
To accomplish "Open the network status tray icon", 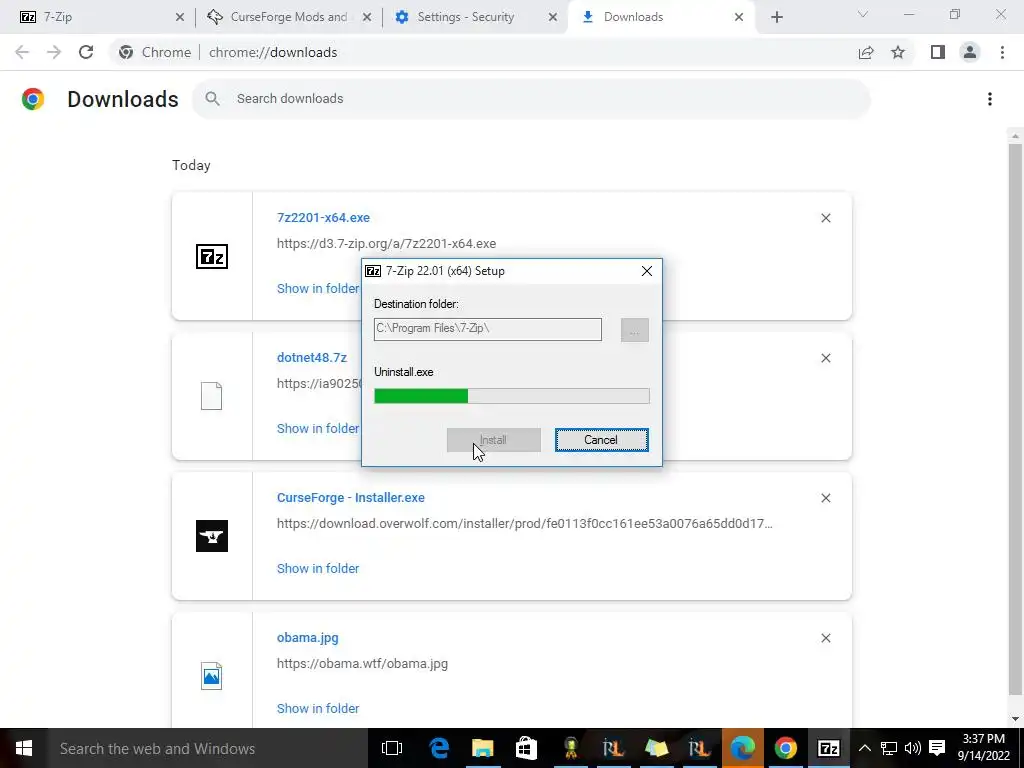I will 888,748.
